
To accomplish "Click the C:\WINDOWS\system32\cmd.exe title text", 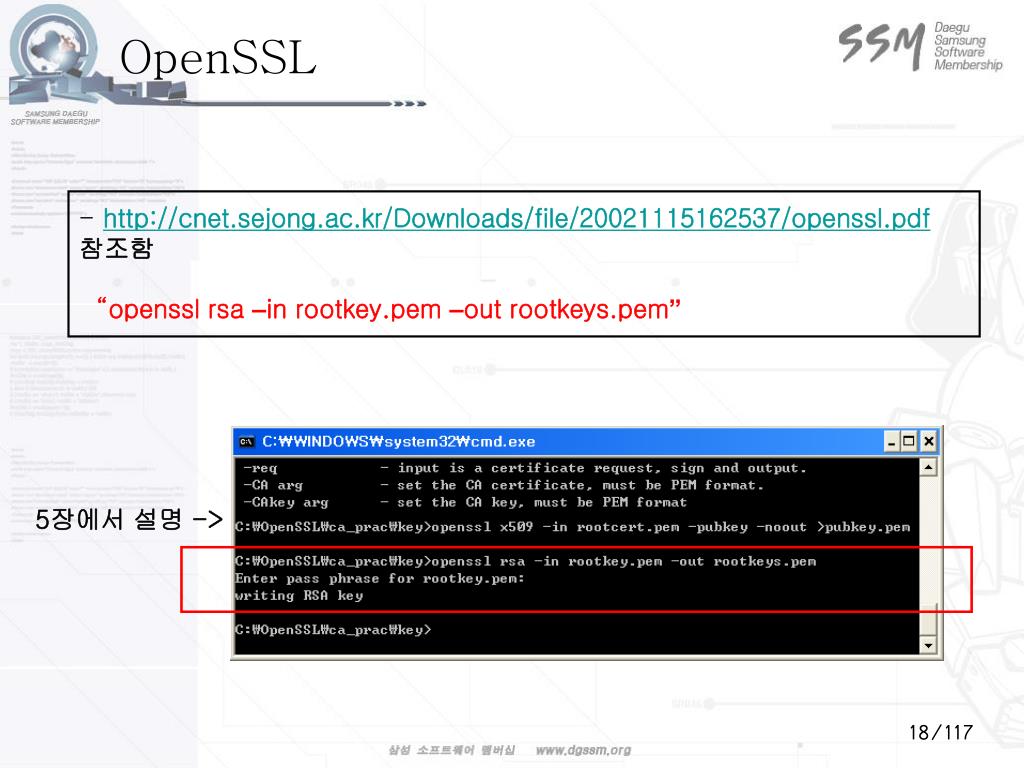I will tap(398, 442).
